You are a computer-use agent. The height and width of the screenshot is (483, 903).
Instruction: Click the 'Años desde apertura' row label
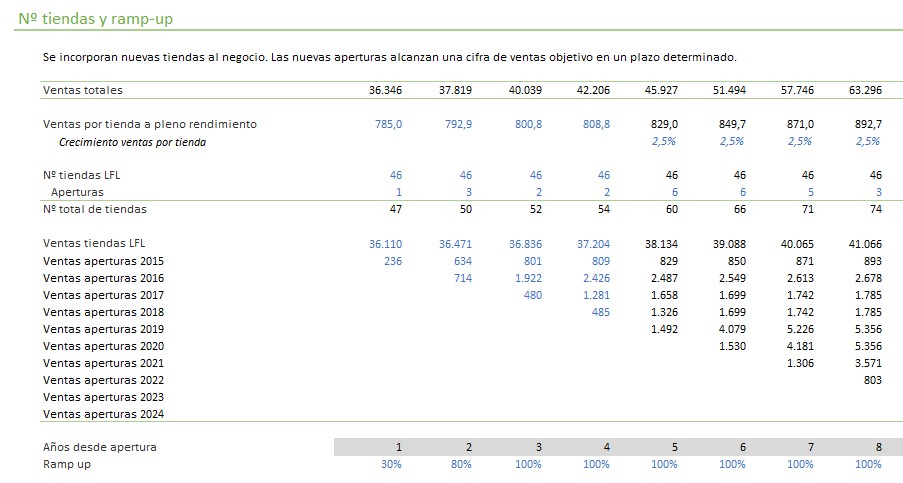click(x=100, y=447)
